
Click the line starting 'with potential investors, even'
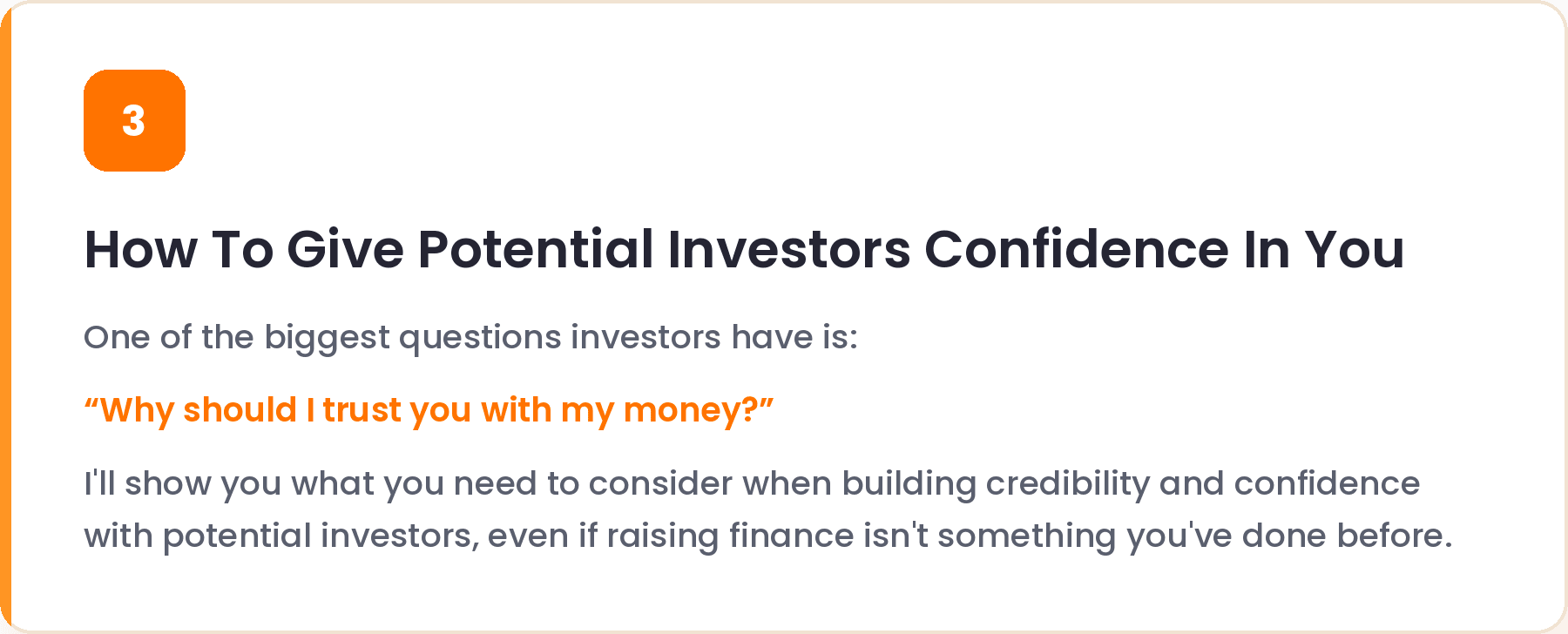(x=768, y=536)
